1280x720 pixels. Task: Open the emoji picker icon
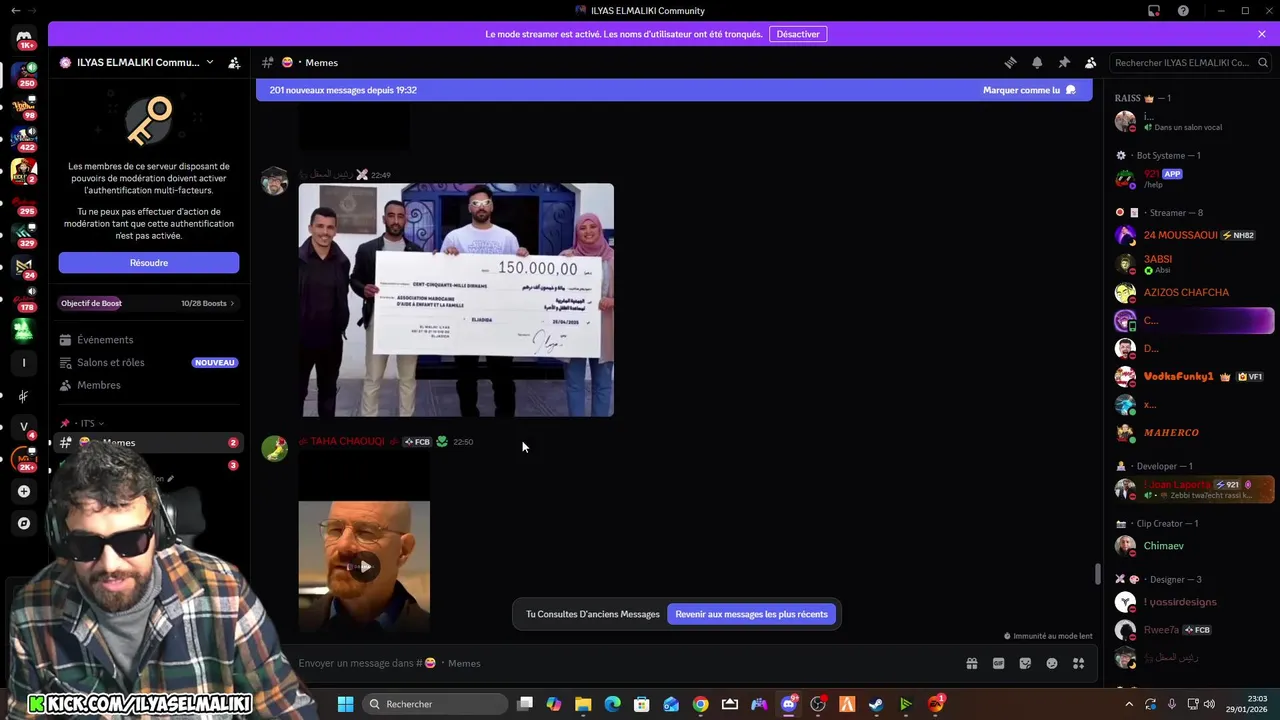coord(1052,663)
